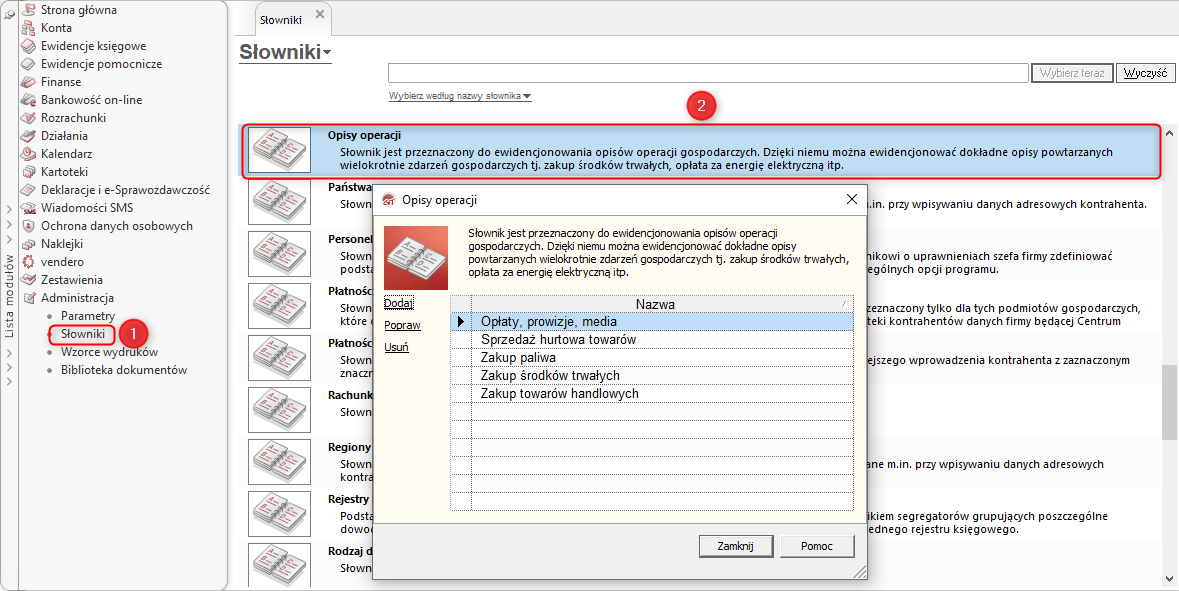
Task: Open the vendero module icon
Action: 29,262
